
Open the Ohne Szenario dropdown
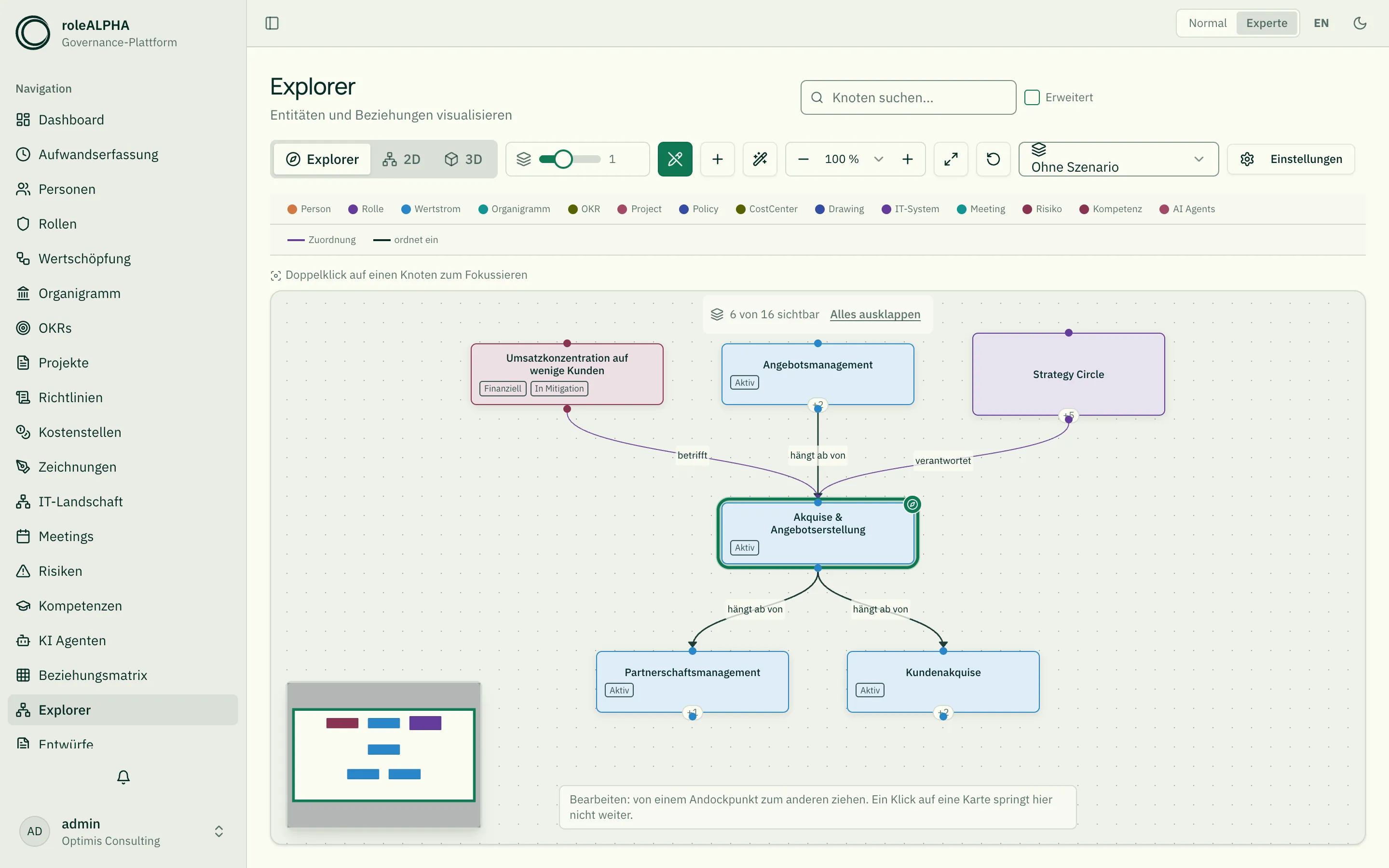click(x=1118, y=159)
